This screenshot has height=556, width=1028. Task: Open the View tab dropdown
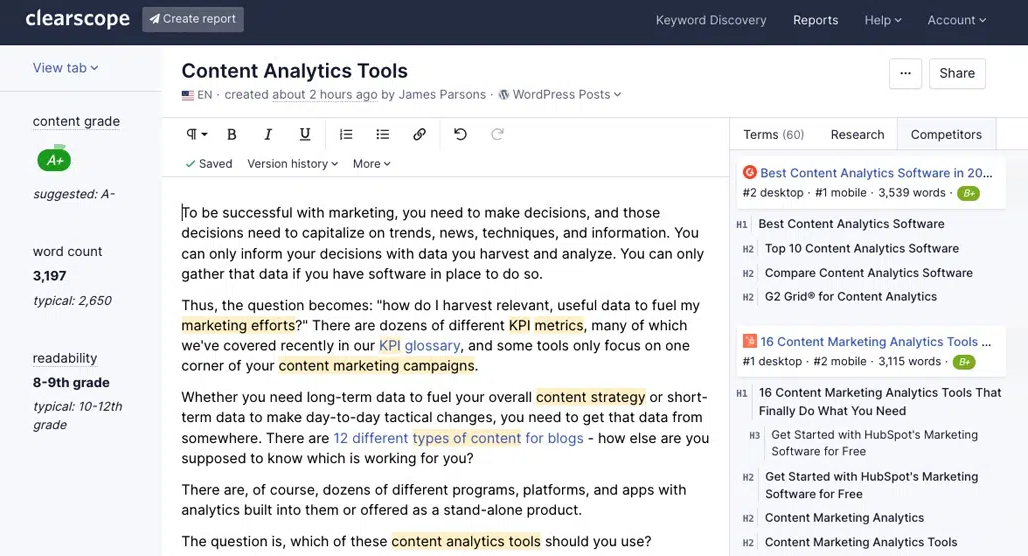point(66,68)
